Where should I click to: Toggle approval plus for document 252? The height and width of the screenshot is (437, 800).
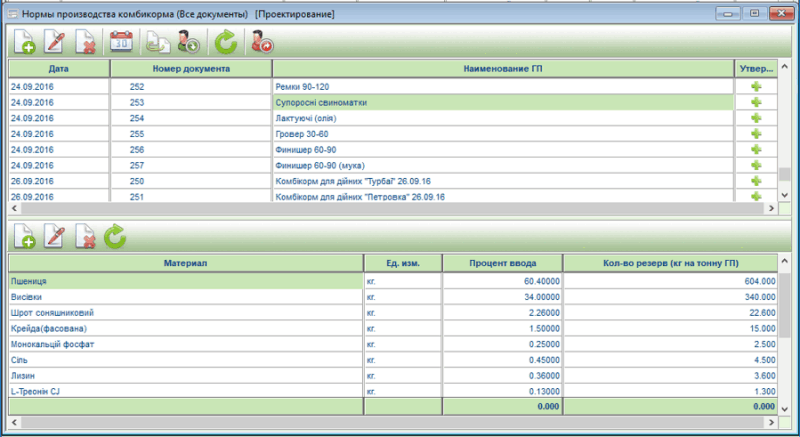[756, 87]
